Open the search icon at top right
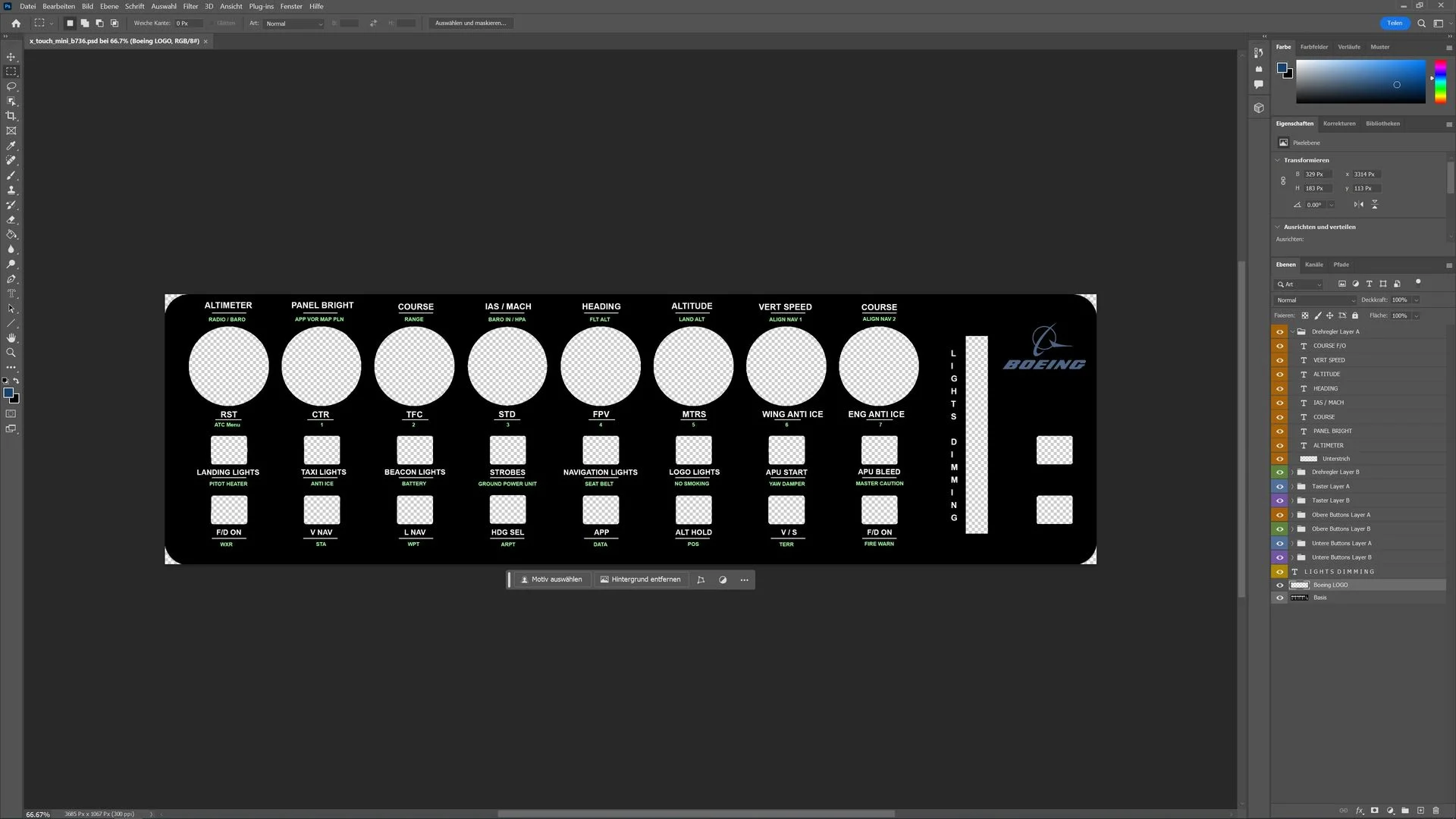Viewport: 1456px width, 819px height. pyautogui.click(x=1422, y=24)
